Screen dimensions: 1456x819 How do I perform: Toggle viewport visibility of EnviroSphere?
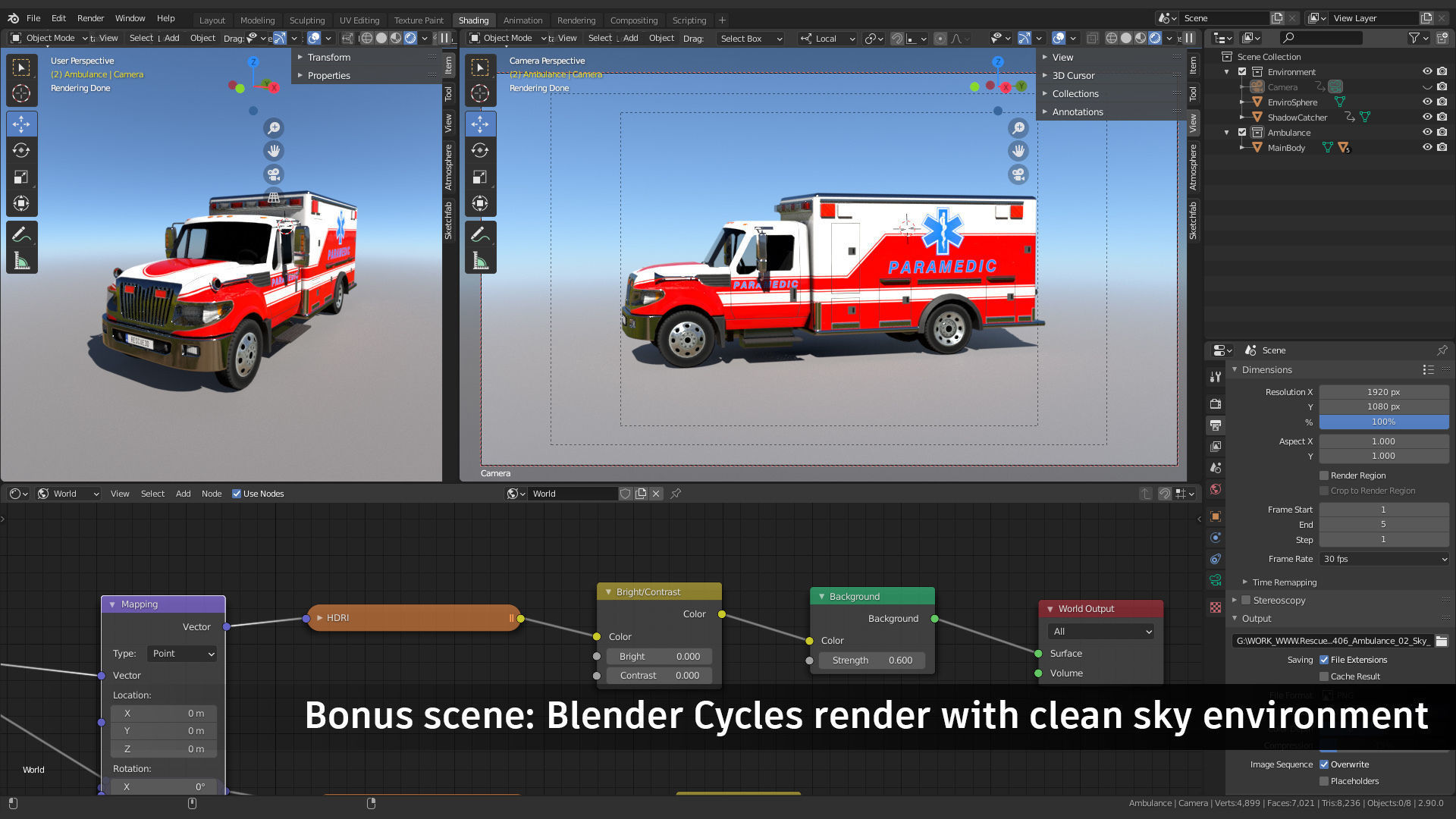click(1426, 102)
